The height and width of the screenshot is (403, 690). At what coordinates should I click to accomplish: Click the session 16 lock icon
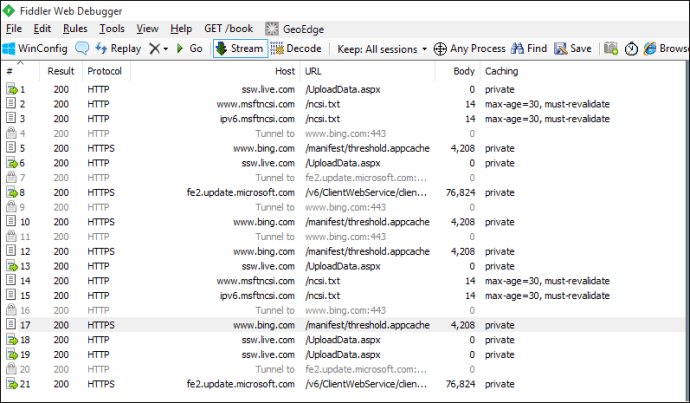coord(11,310)
